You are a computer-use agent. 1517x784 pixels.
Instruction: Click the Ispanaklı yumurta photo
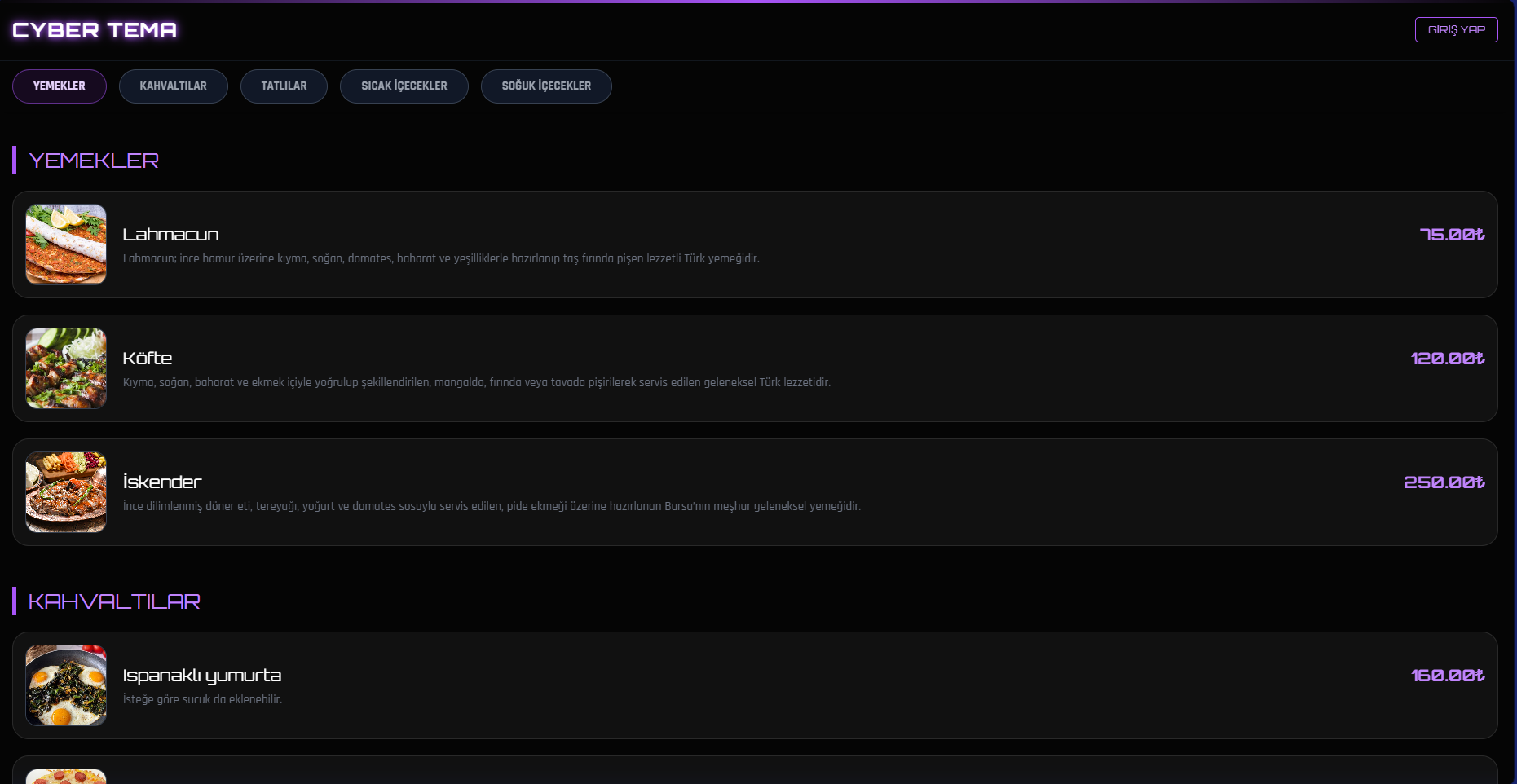65,685
